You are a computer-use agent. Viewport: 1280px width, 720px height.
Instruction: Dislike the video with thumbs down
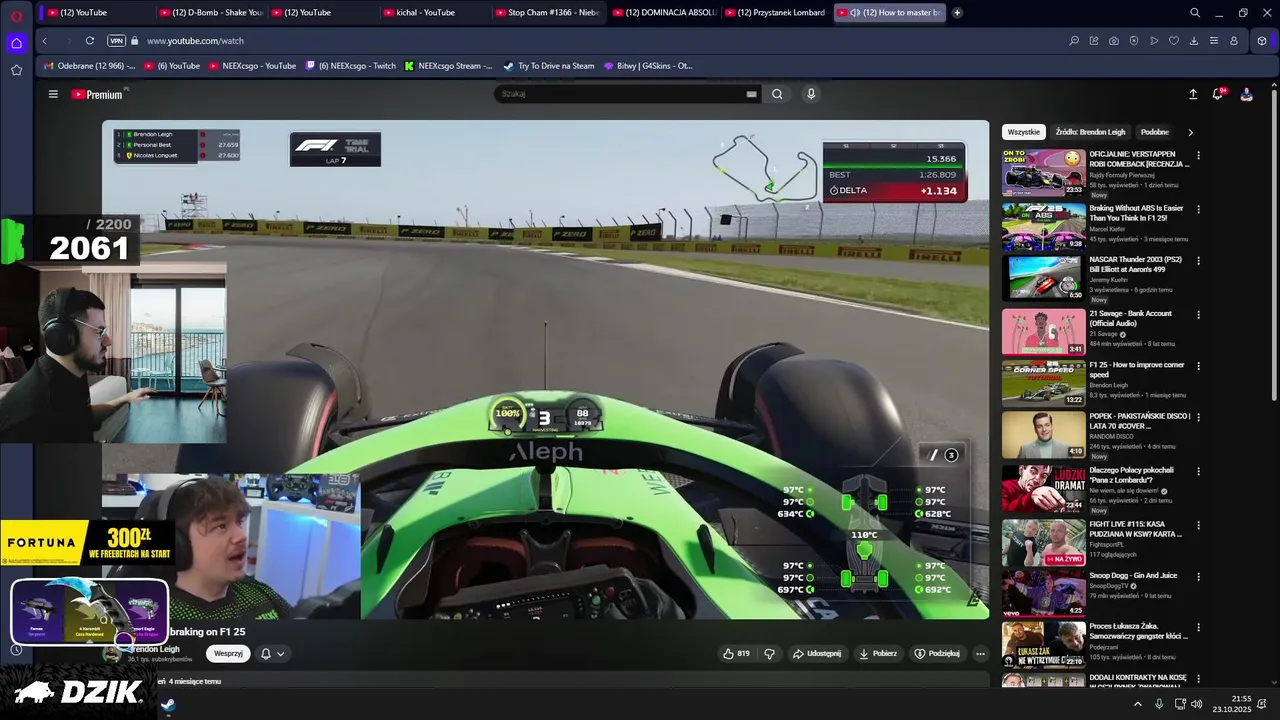[770, 654]
